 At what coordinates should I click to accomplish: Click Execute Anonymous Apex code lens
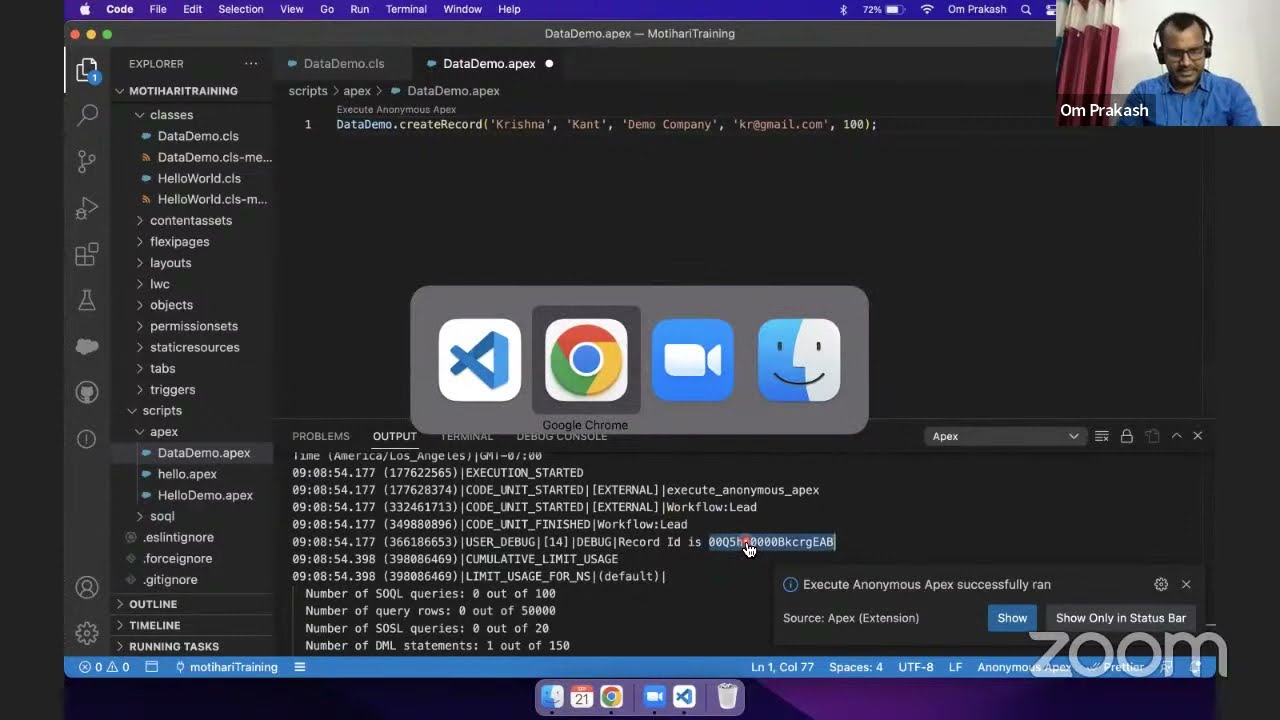[x=396, y=109]
